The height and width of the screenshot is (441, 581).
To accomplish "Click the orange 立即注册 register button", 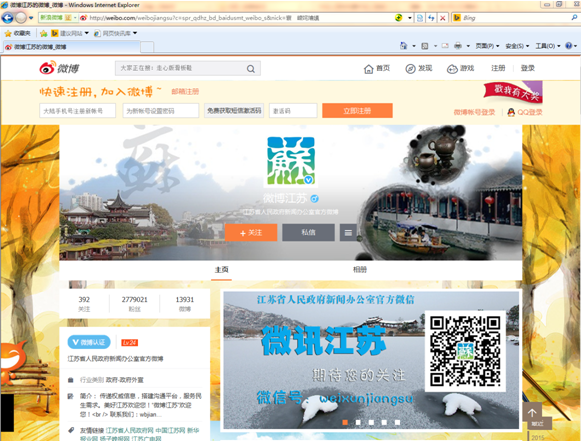I will click(x=357, y=111).
